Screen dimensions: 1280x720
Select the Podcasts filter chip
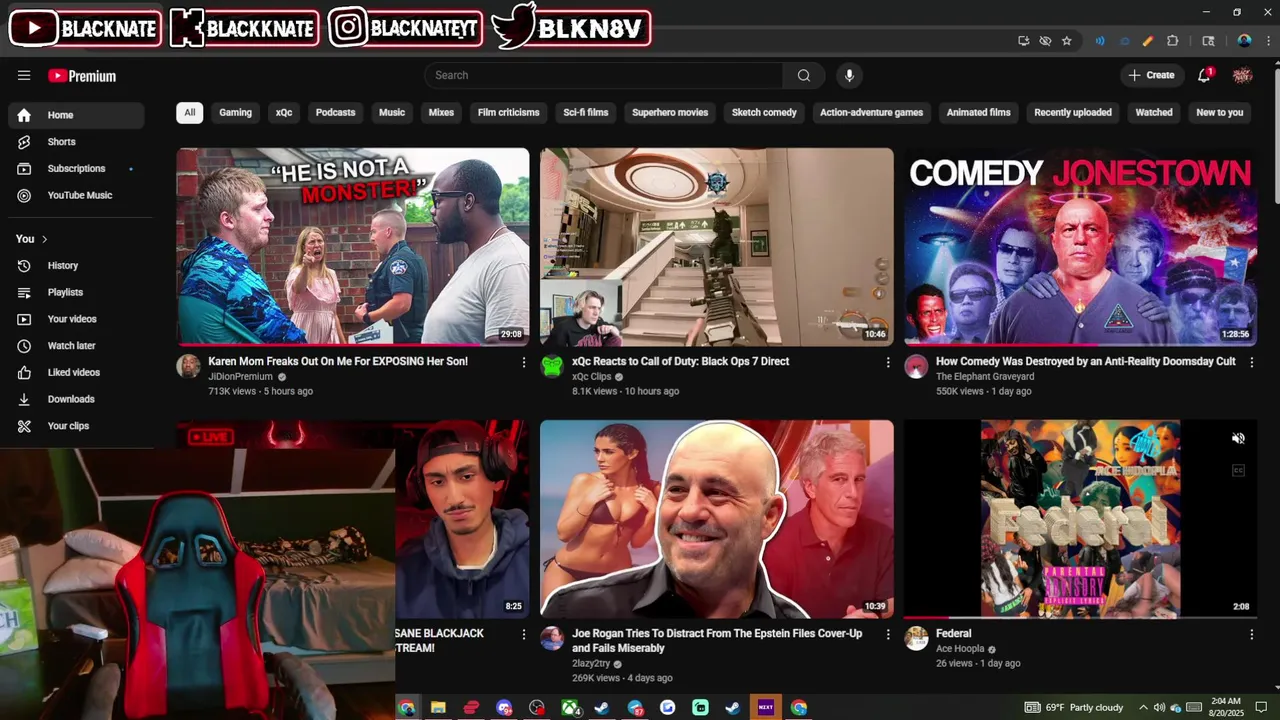click(x=336, y=112)
